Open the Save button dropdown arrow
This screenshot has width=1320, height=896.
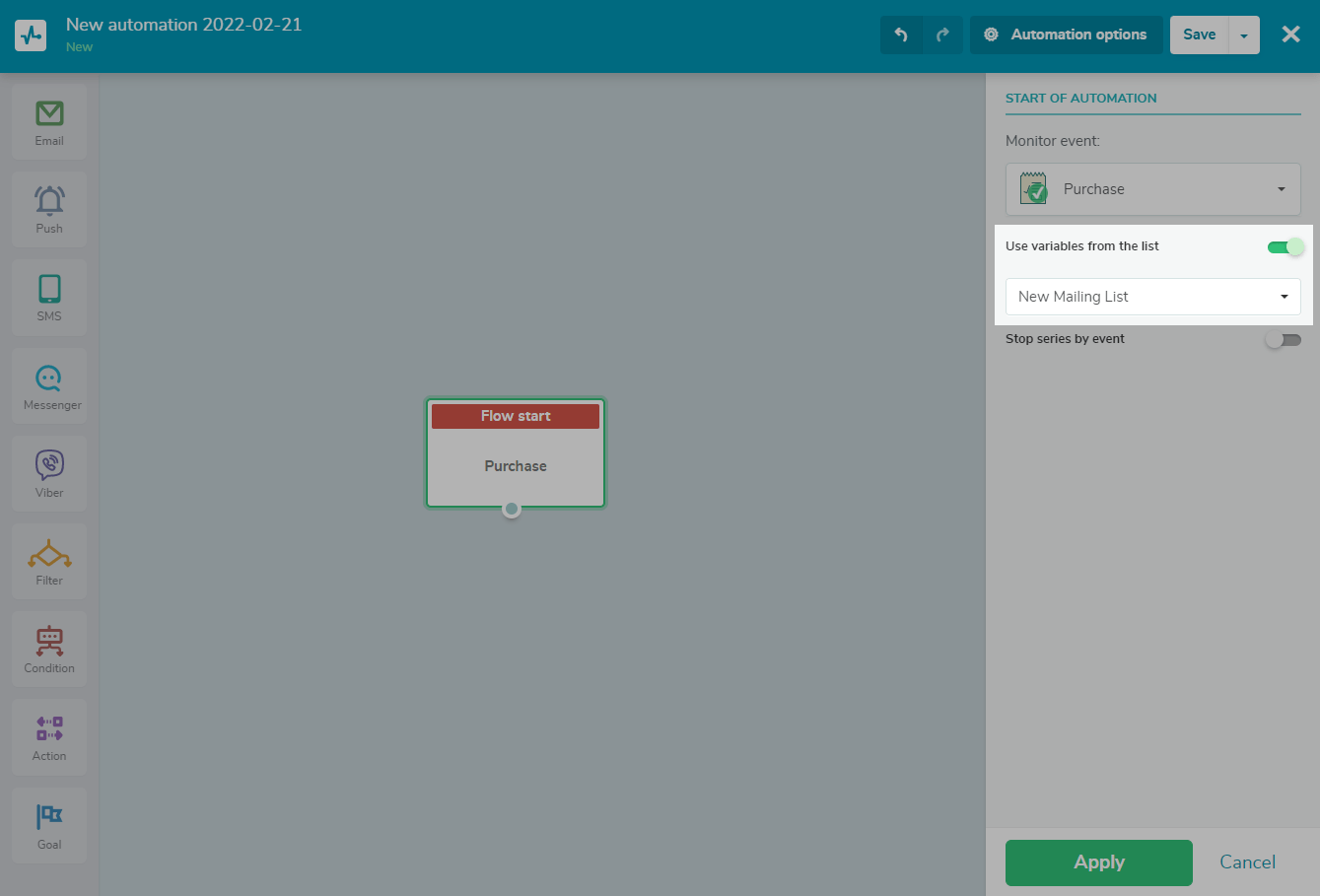tap(1244, 35)
